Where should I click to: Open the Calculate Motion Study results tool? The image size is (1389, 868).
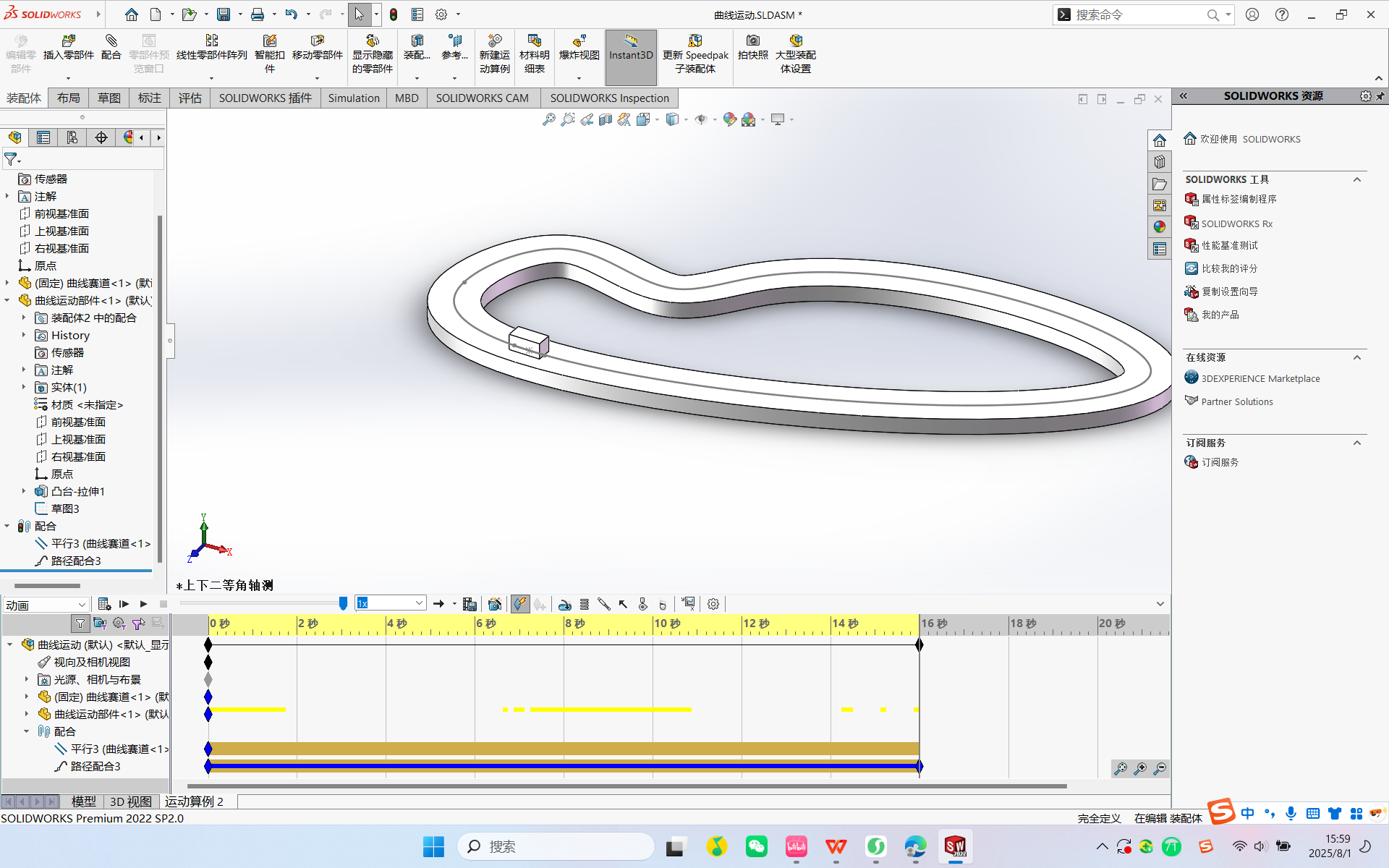point(104,604)
